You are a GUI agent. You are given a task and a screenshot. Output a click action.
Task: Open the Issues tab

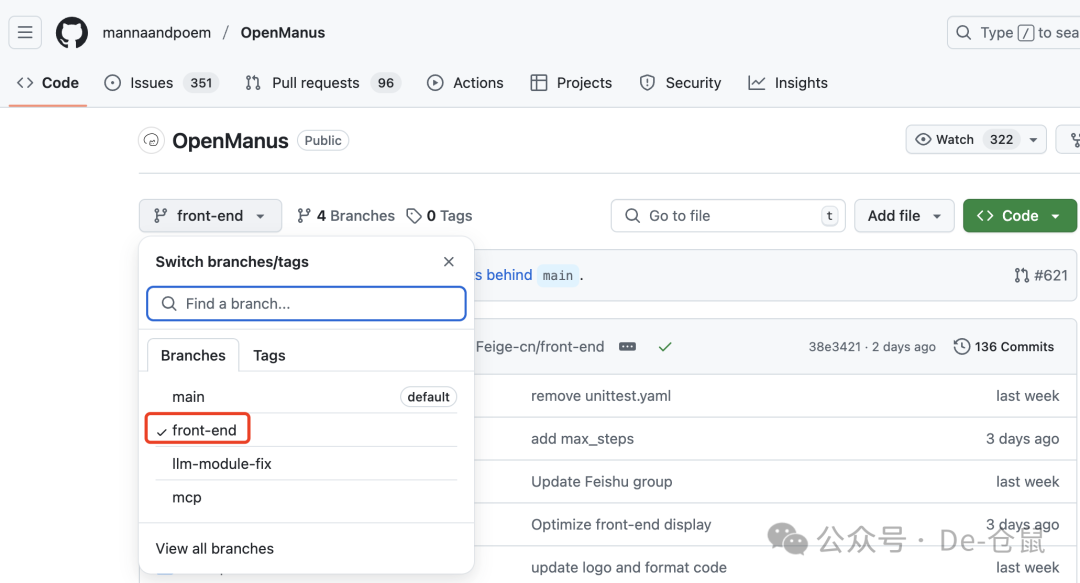[x=161, y=83]
